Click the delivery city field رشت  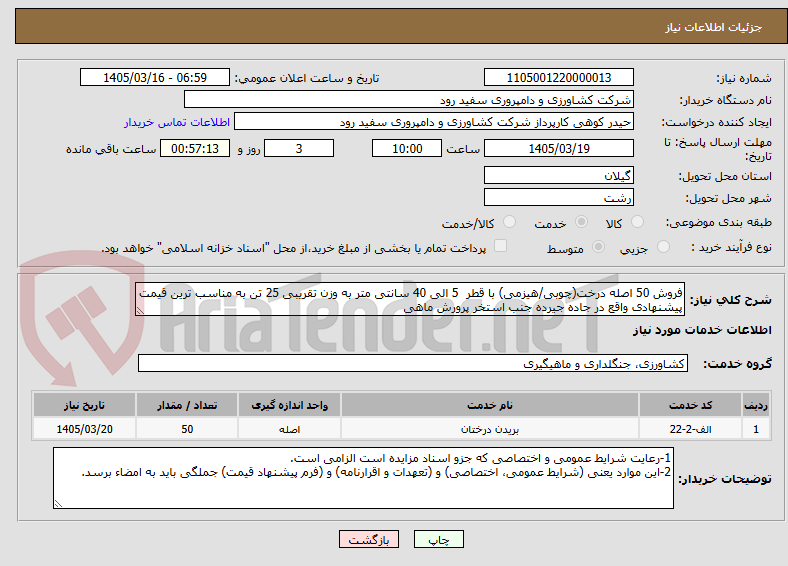pos(559,197)
